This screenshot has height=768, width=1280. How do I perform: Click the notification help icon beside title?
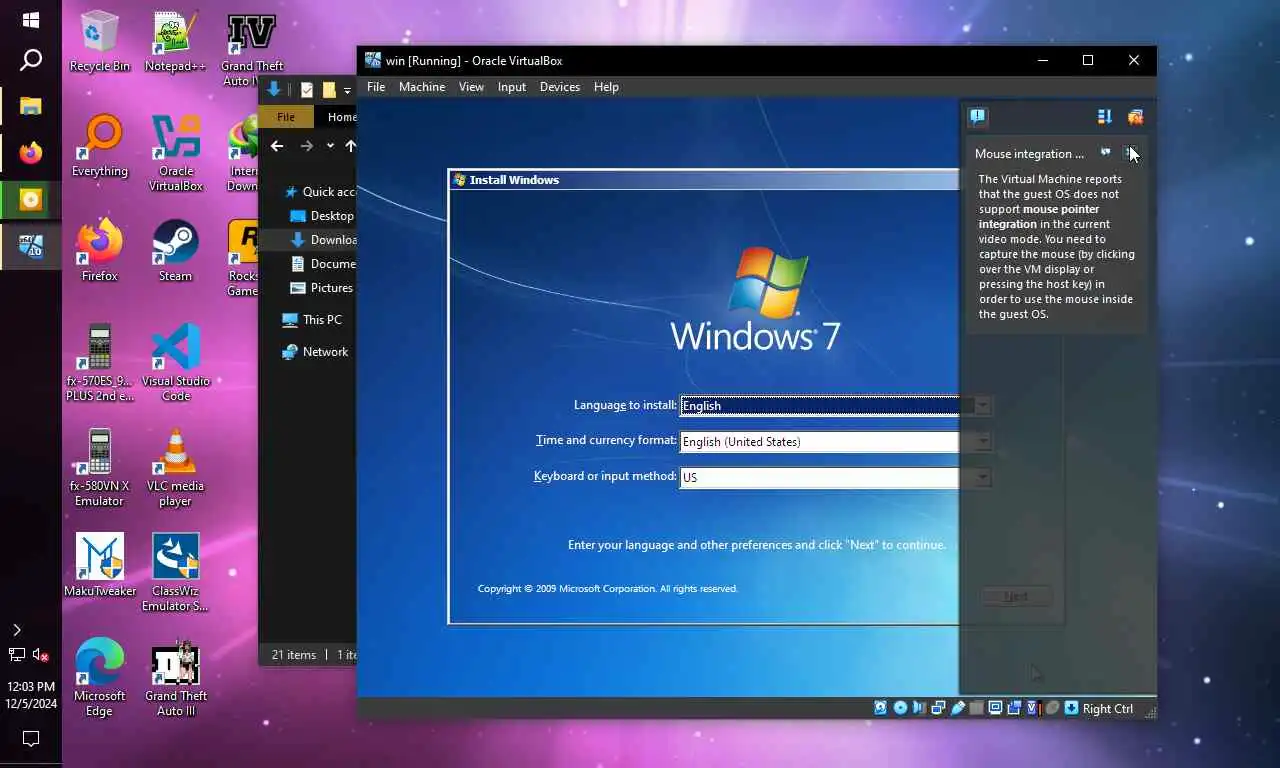(1105, 153)
